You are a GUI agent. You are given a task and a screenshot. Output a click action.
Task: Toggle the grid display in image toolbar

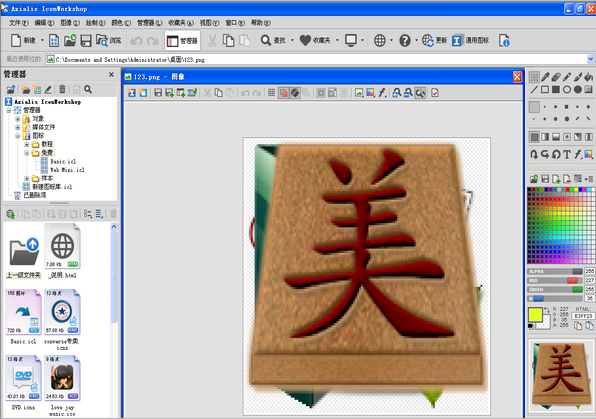tap(271, 93)
